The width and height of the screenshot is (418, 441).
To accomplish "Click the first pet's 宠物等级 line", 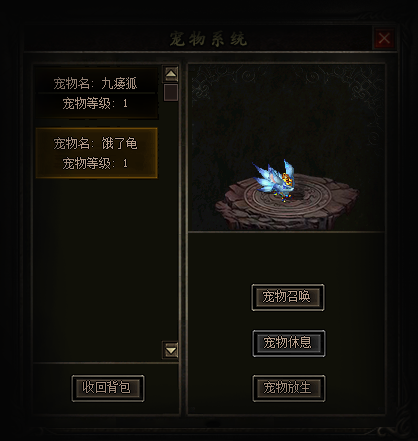I will point(95,104).
